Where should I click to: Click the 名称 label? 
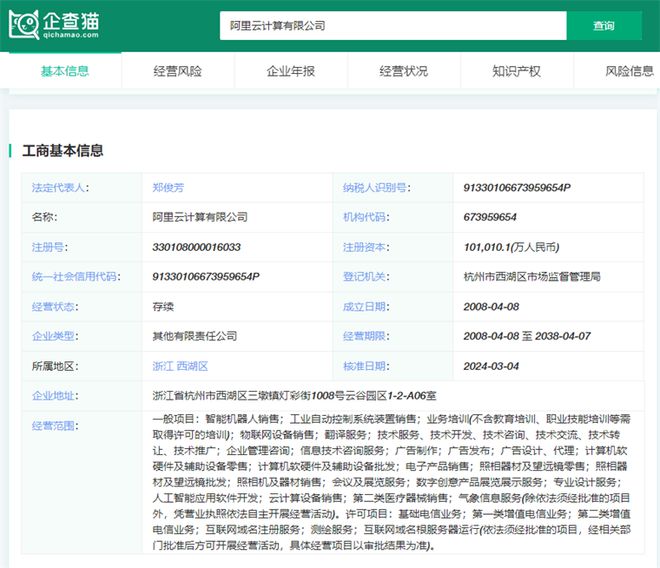(44, 217)
